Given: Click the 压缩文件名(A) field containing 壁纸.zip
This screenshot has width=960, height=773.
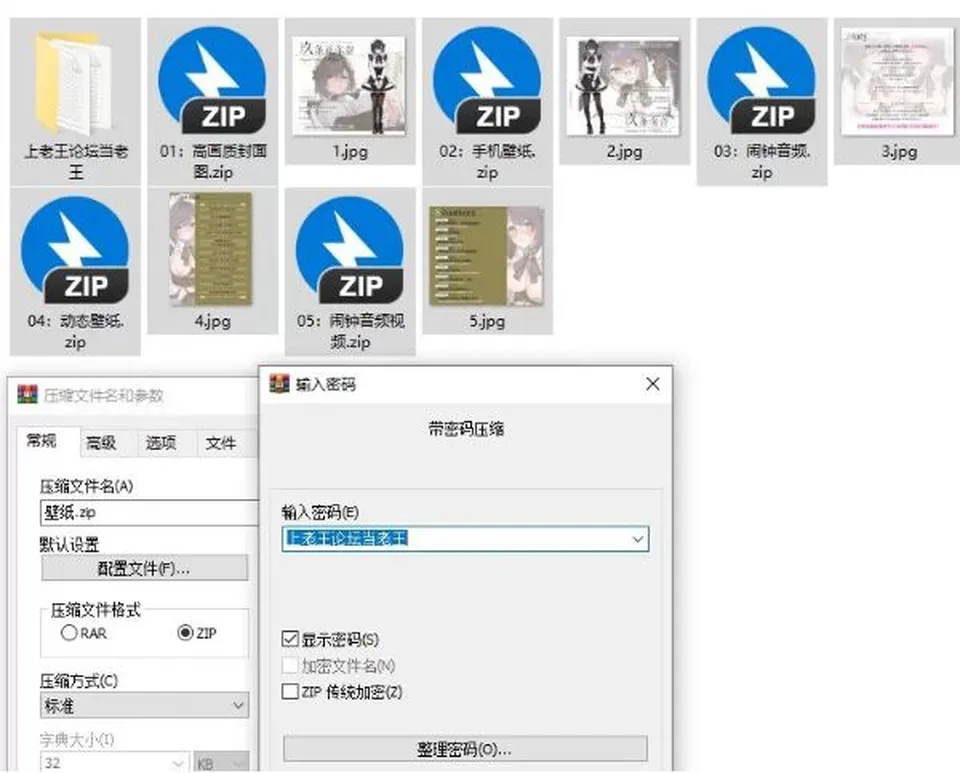Looking at the screenshot, I should [x=149, y=512].
